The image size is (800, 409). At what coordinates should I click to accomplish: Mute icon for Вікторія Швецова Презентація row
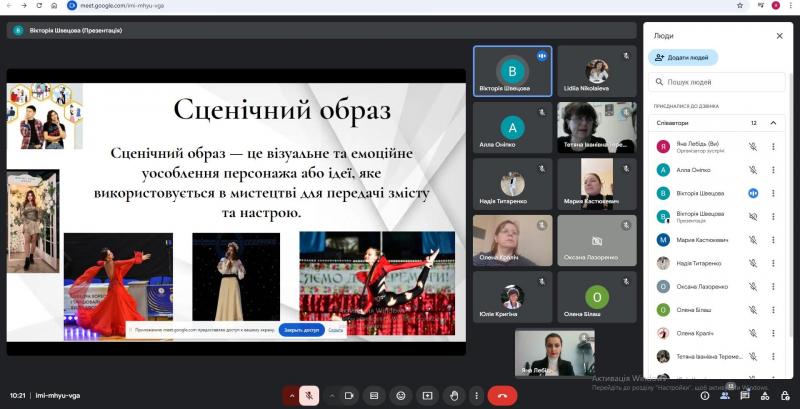tap(753, 217)
